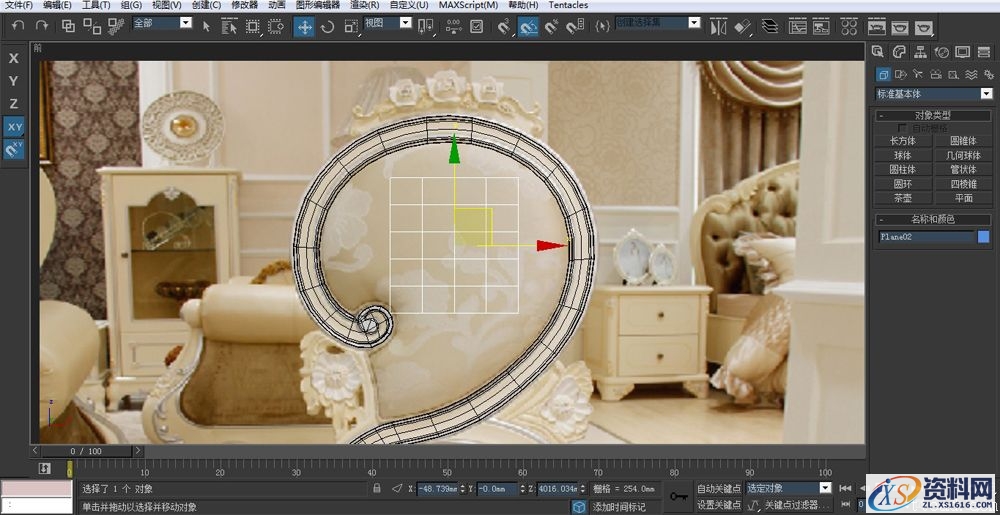
Task: Click Edit Named Selection Sets icon
Action: (603, 26)
